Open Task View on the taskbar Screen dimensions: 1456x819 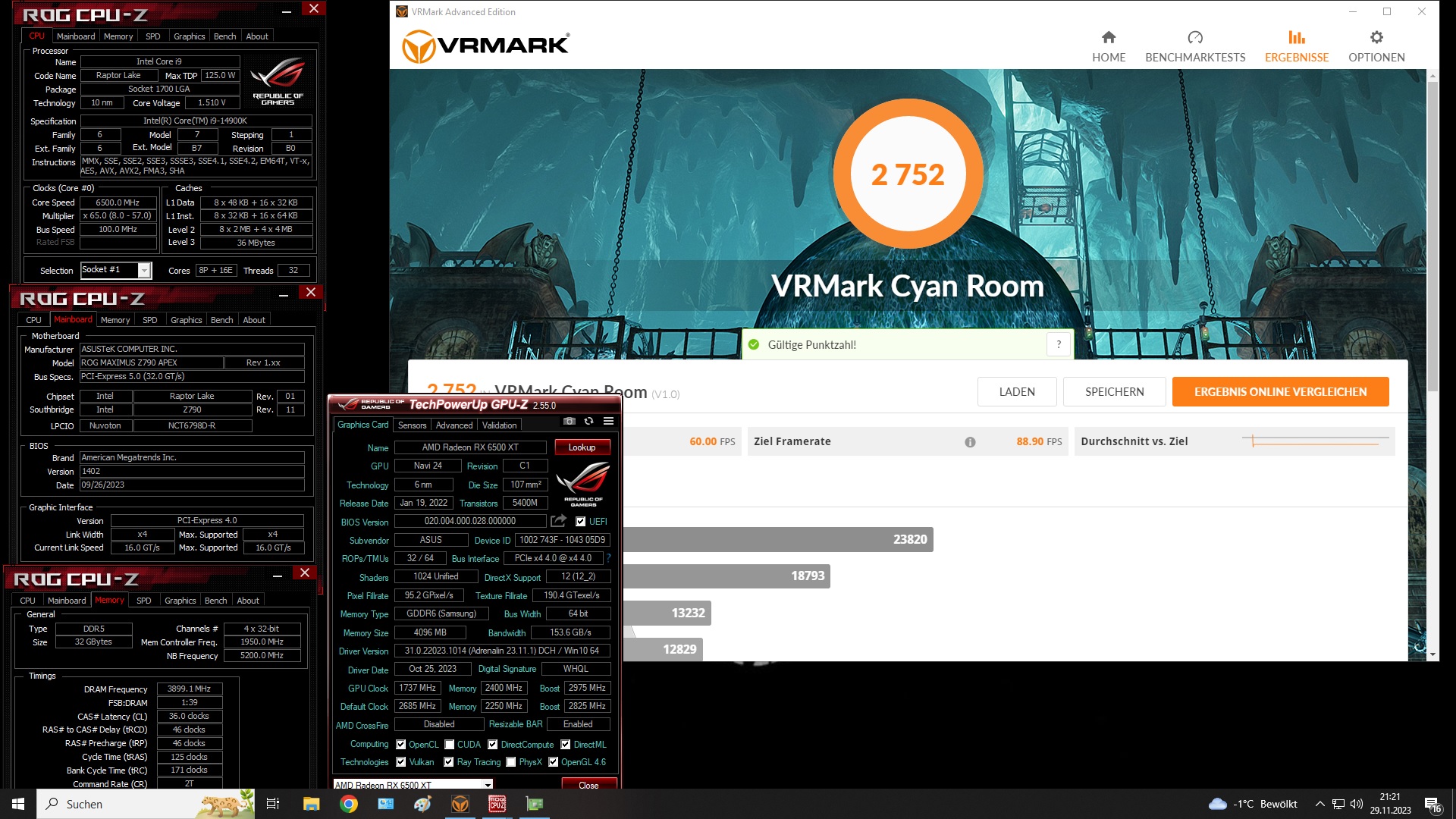(x=273, y=804)
